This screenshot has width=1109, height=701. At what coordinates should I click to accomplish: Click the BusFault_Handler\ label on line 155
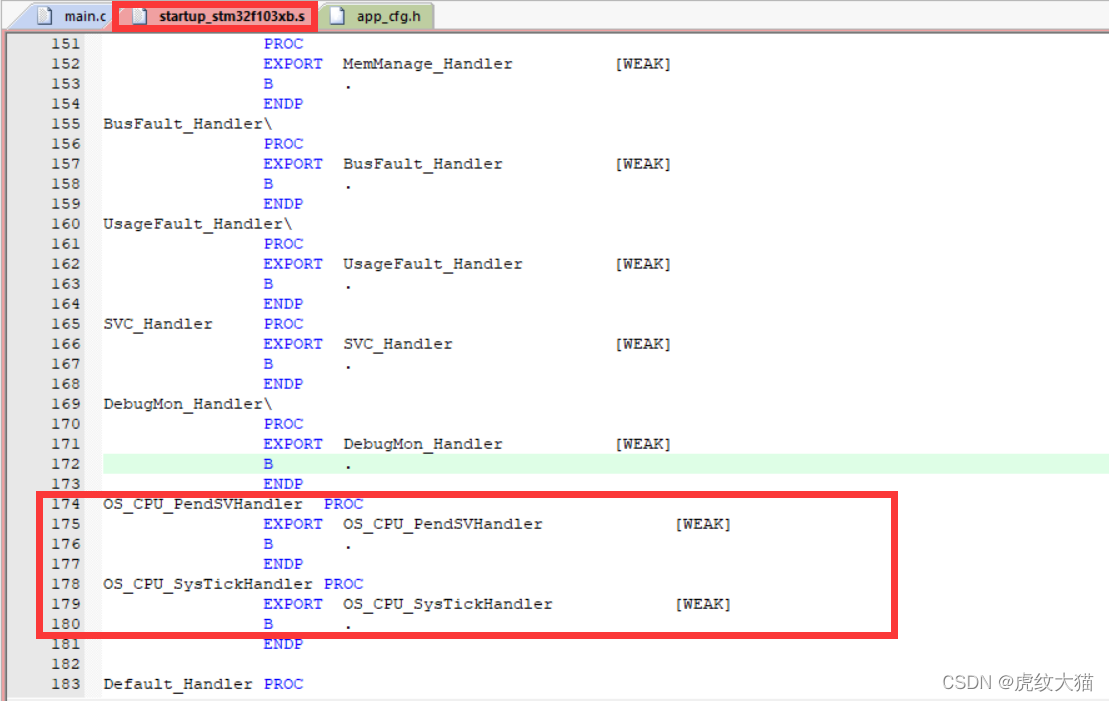click(187, 124)
